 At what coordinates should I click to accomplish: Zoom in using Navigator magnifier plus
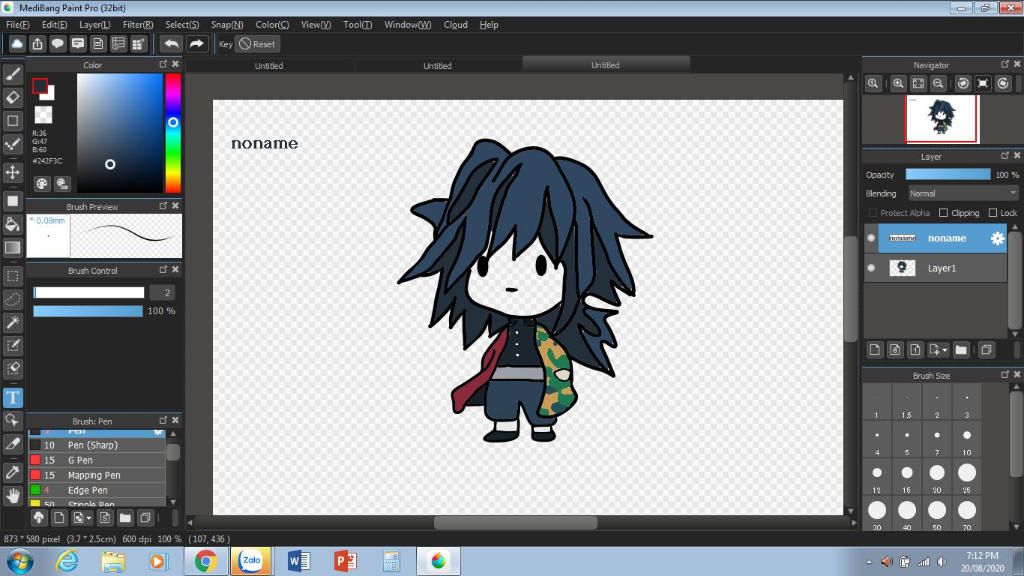pos(898,84)
